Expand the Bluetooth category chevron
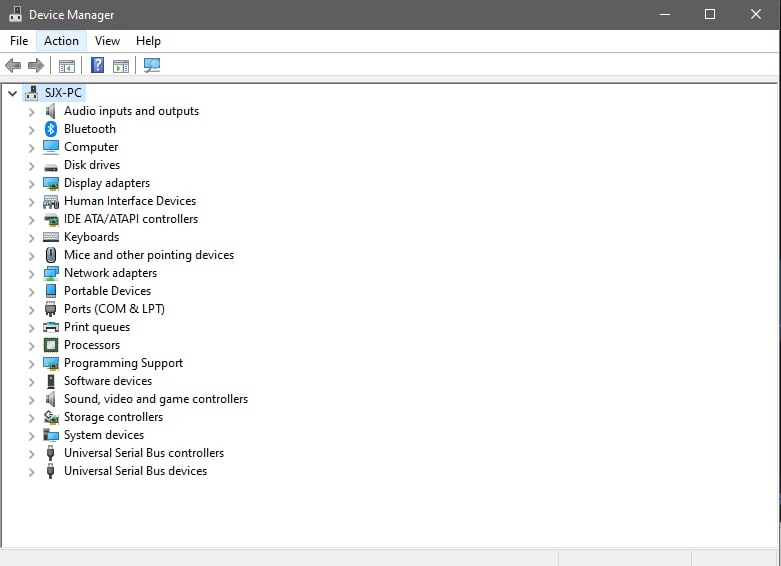This screenshot has height=566, width=781. [x=31, y=130]
